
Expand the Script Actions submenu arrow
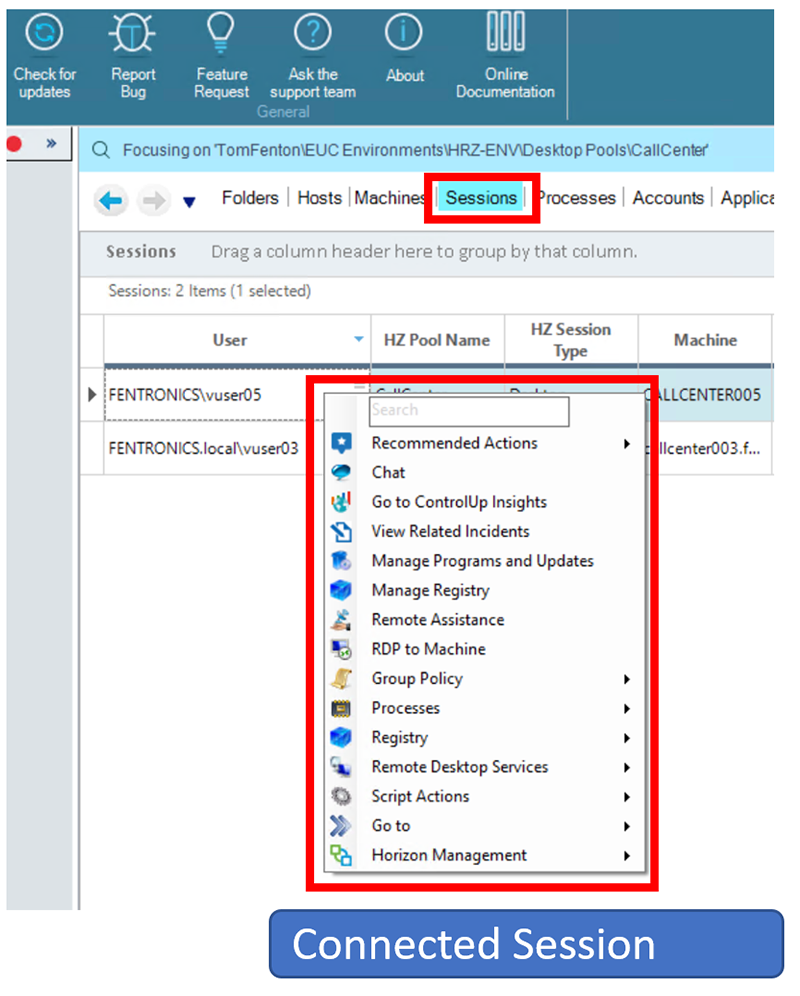tap(627, 797)
